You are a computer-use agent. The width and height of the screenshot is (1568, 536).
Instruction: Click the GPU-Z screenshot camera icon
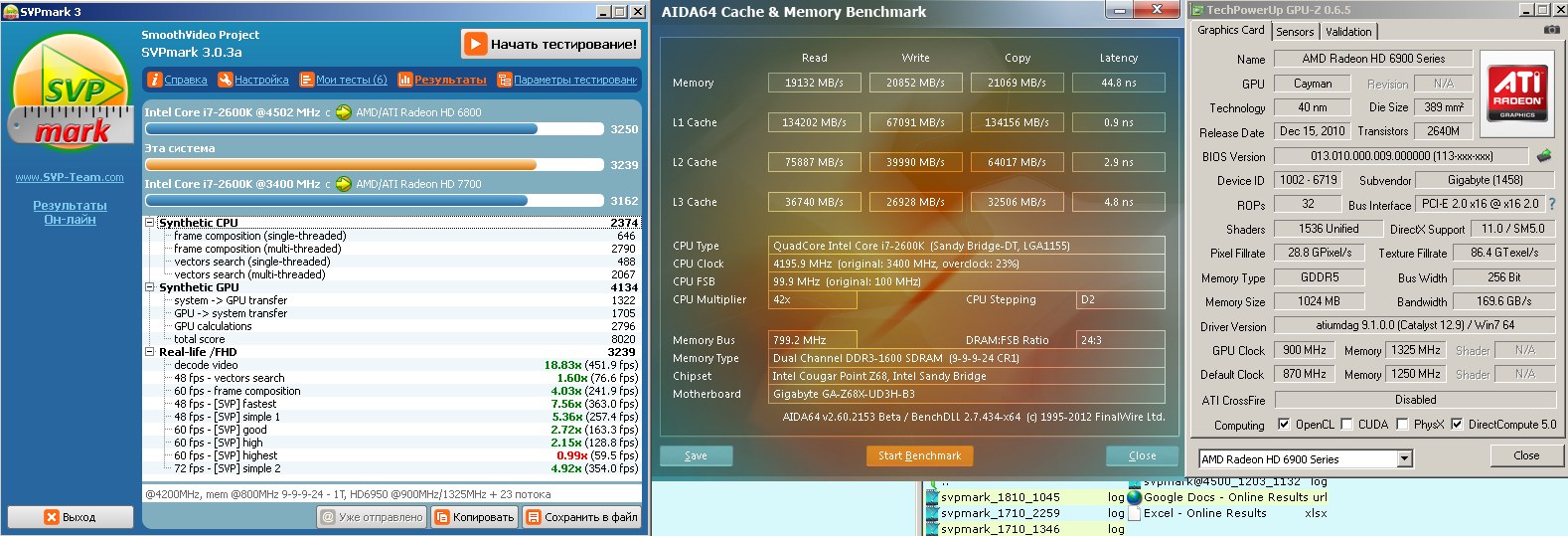pos(1551,30)
